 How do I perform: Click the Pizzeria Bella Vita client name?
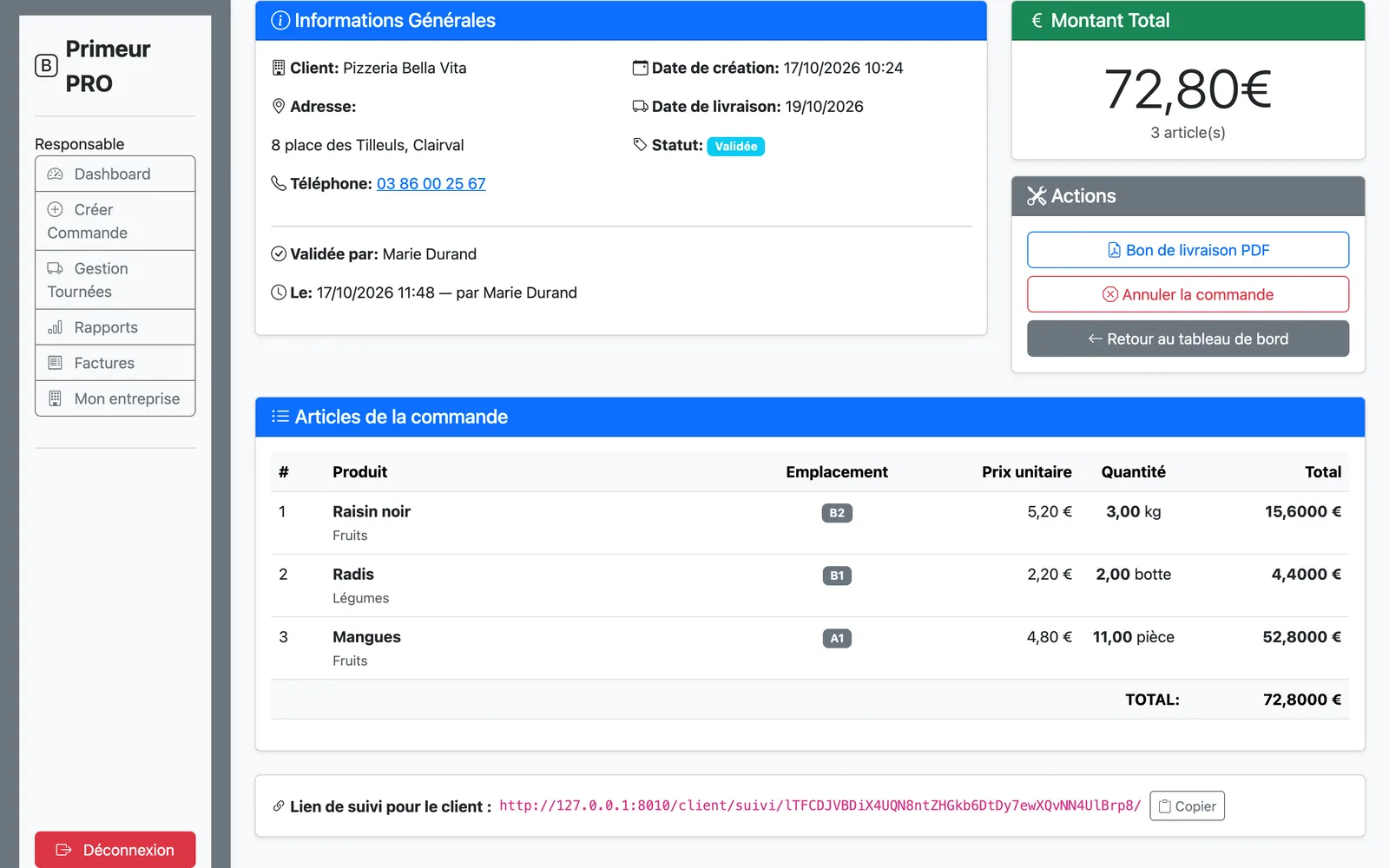click(x=405, y=67)
